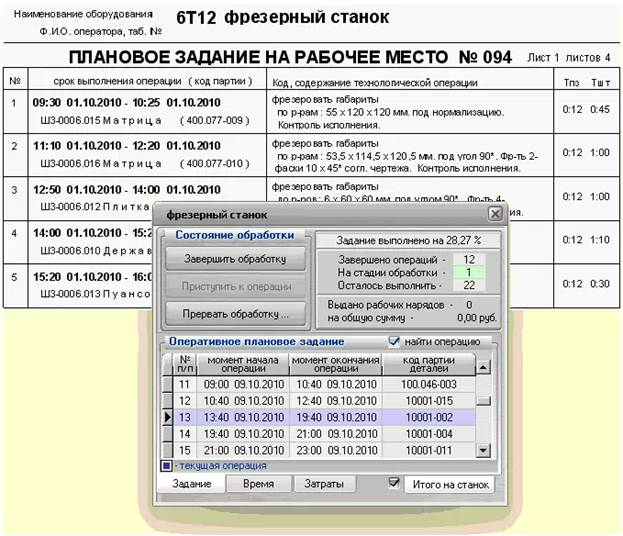Click момент начала операции column header
The image size is (623, 536).
(243, 364)
